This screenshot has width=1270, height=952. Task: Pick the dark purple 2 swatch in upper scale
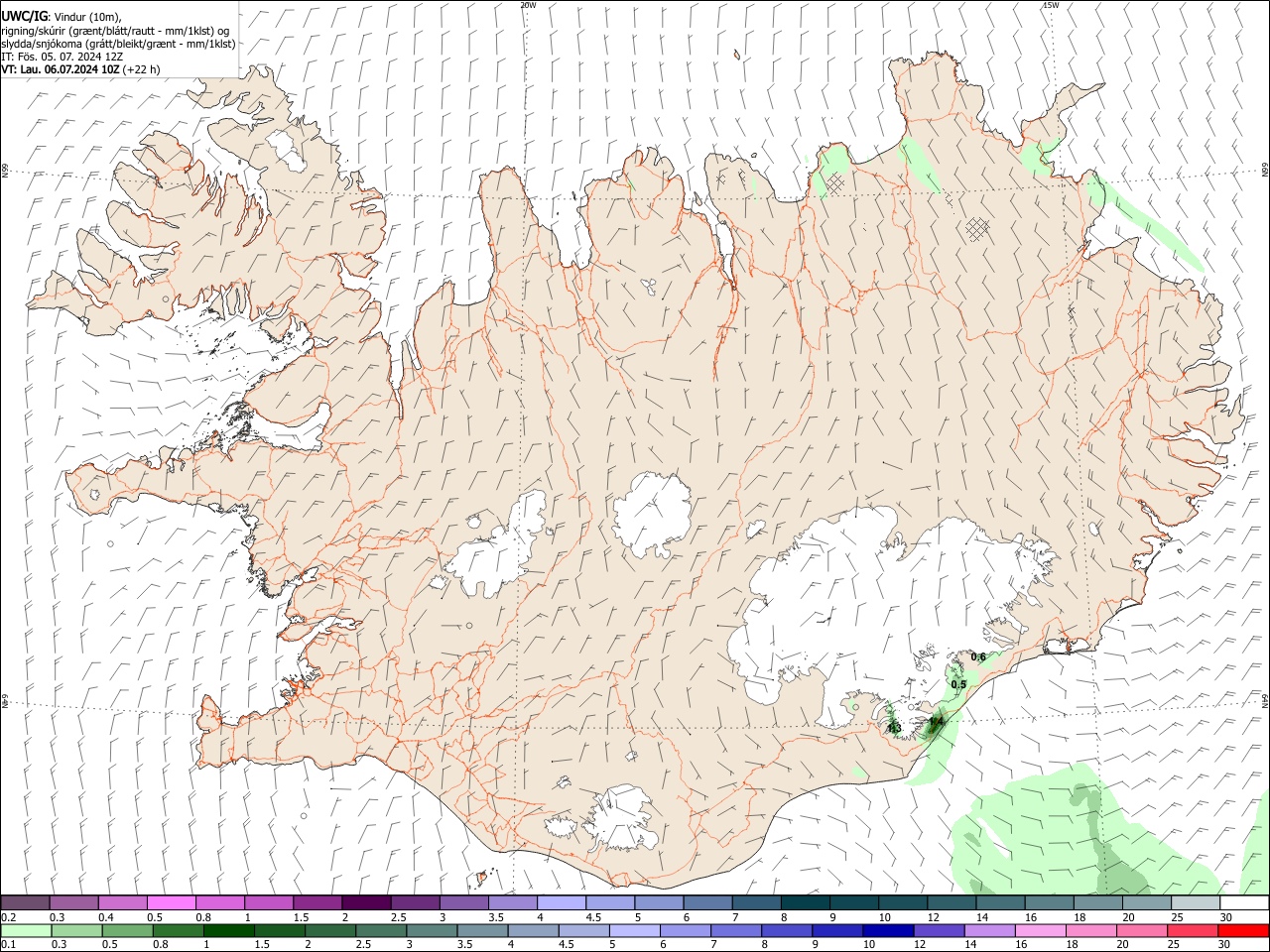click(366, 903)
